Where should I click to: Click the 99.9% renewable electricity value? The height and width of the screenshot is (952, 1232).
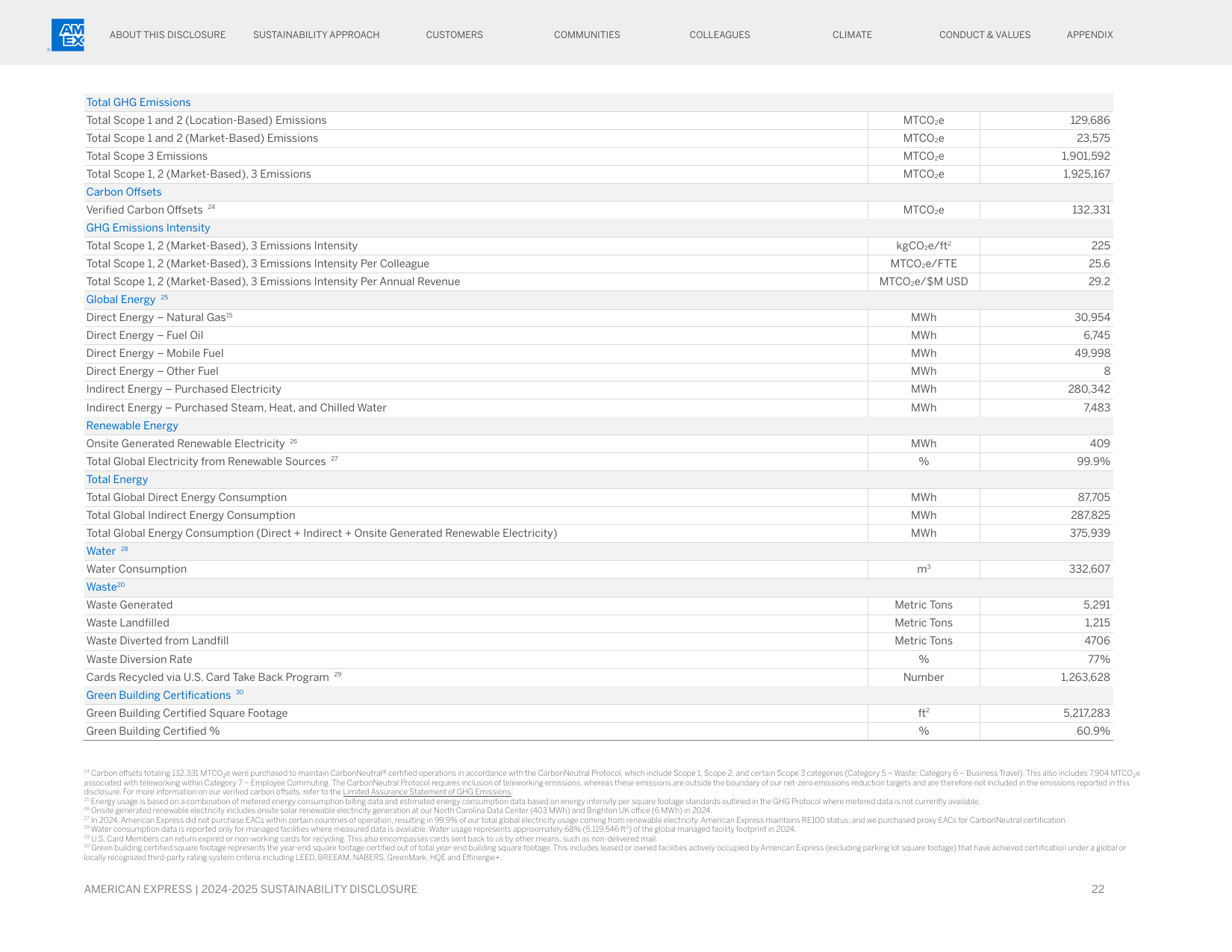coord(1093,461)
